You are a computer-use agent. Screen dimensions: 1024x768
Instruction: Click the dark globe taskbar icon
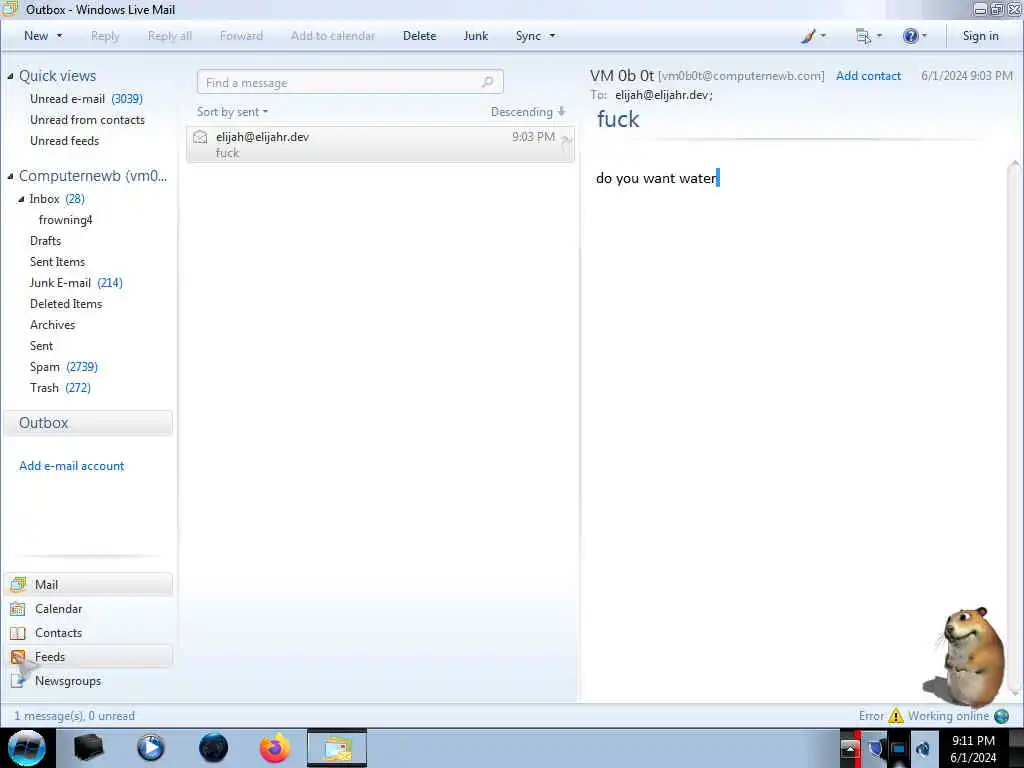point(213,748)
